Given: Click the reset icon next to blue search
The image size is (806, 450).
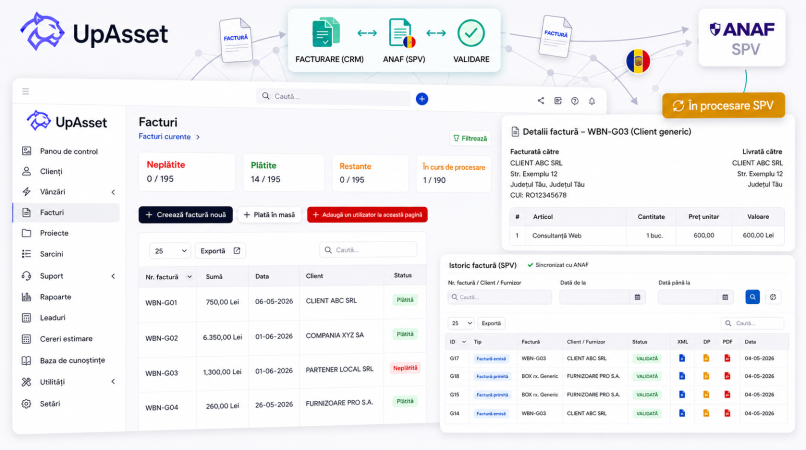Looking at the screenshot, I should pos(773,297).
